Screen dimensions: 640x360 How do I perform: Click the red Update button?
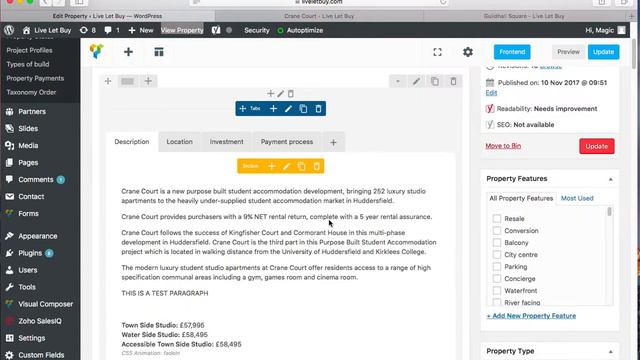coord(596,146)
